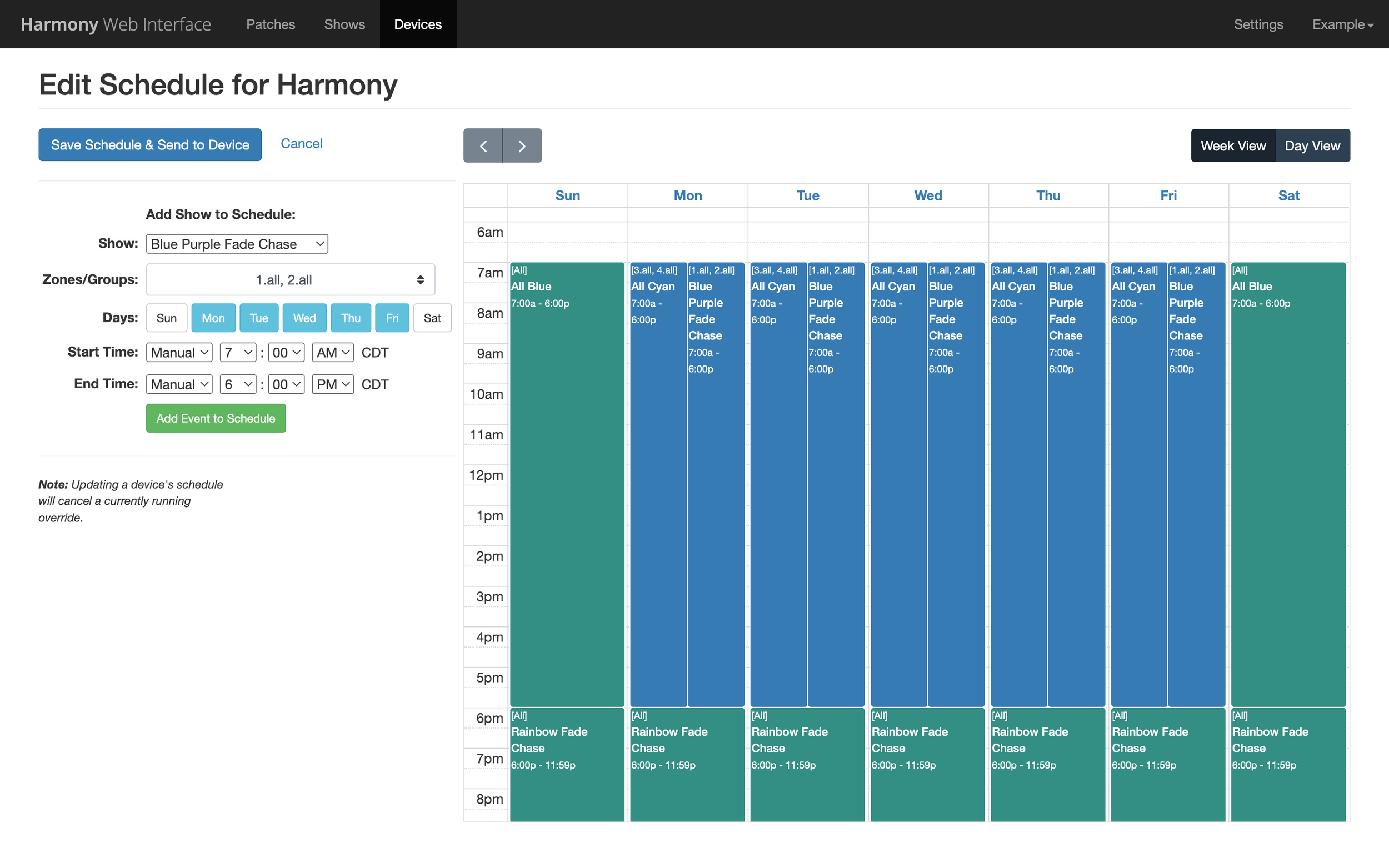Click the Cancel link
The image size is (1389, 868).
(301, 143)
